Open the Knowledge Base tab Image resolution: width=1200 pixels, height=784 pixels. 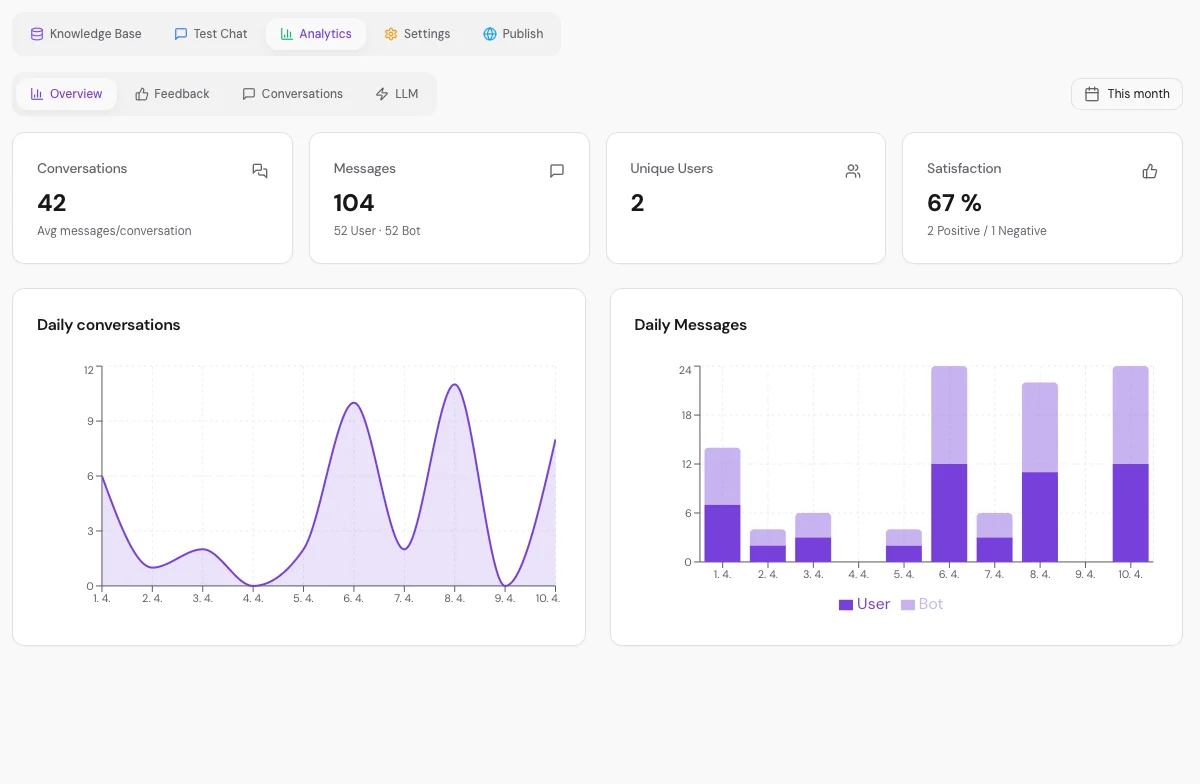86,34
